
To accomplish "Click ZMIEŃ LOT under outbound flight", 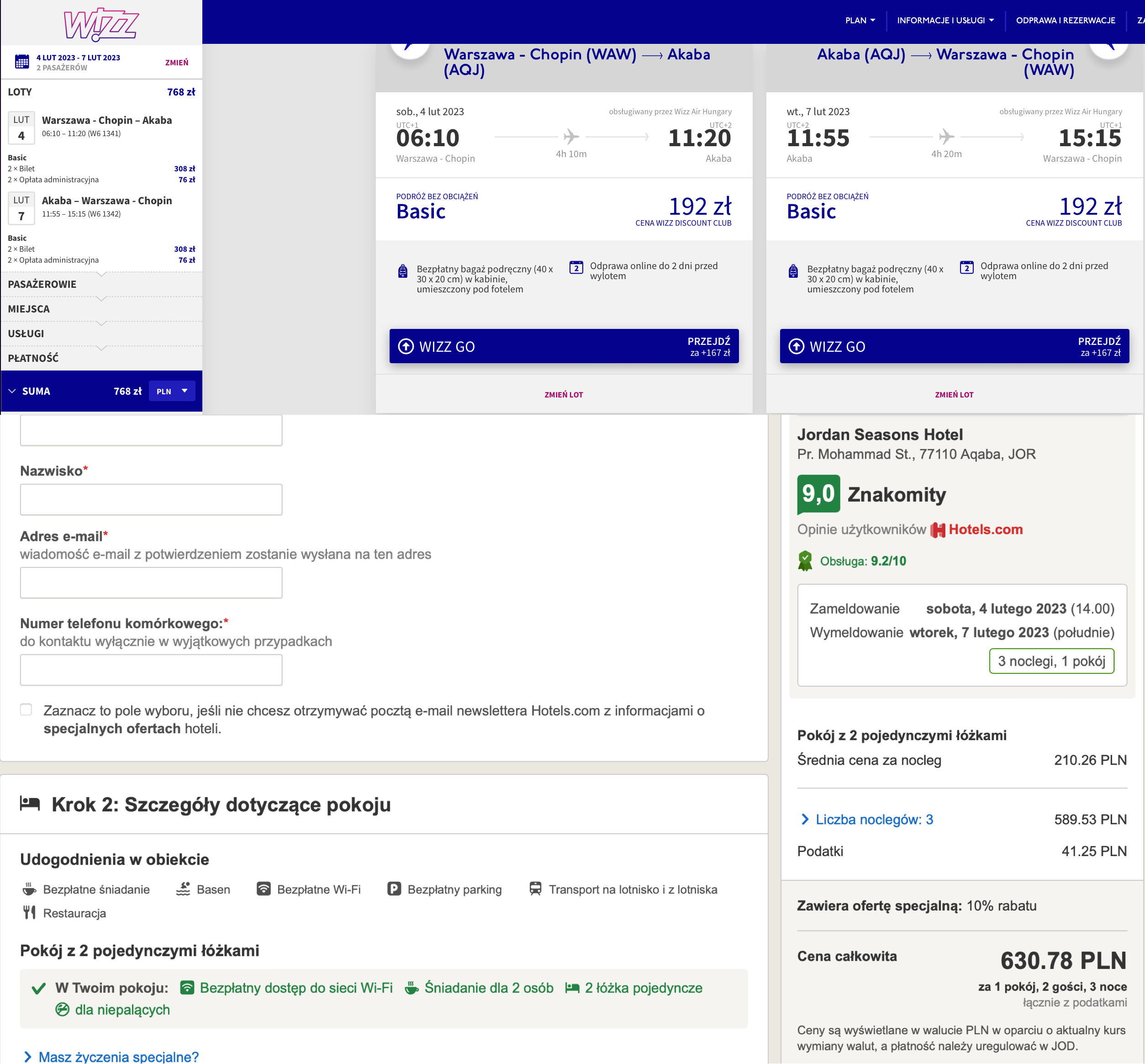I will coord(564,394).
